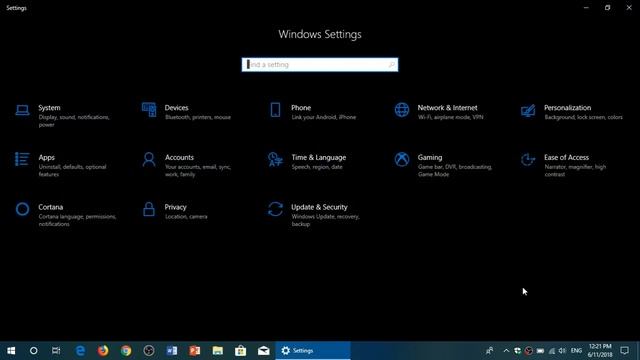The width and height of the screenshot is (640, 360).
Task: Open the Privacy lock icon
Action: tap(149, 209)
